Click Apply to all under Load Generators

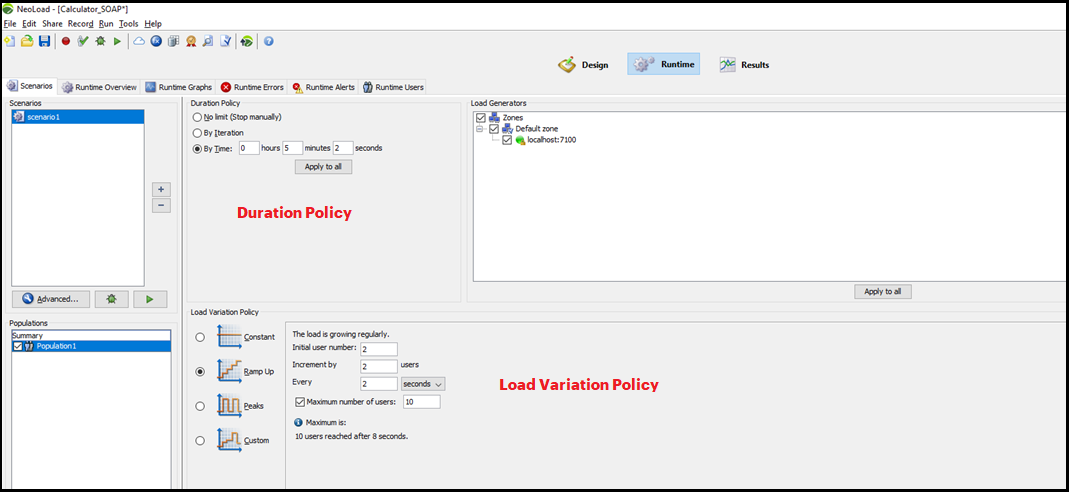point(883,292)
